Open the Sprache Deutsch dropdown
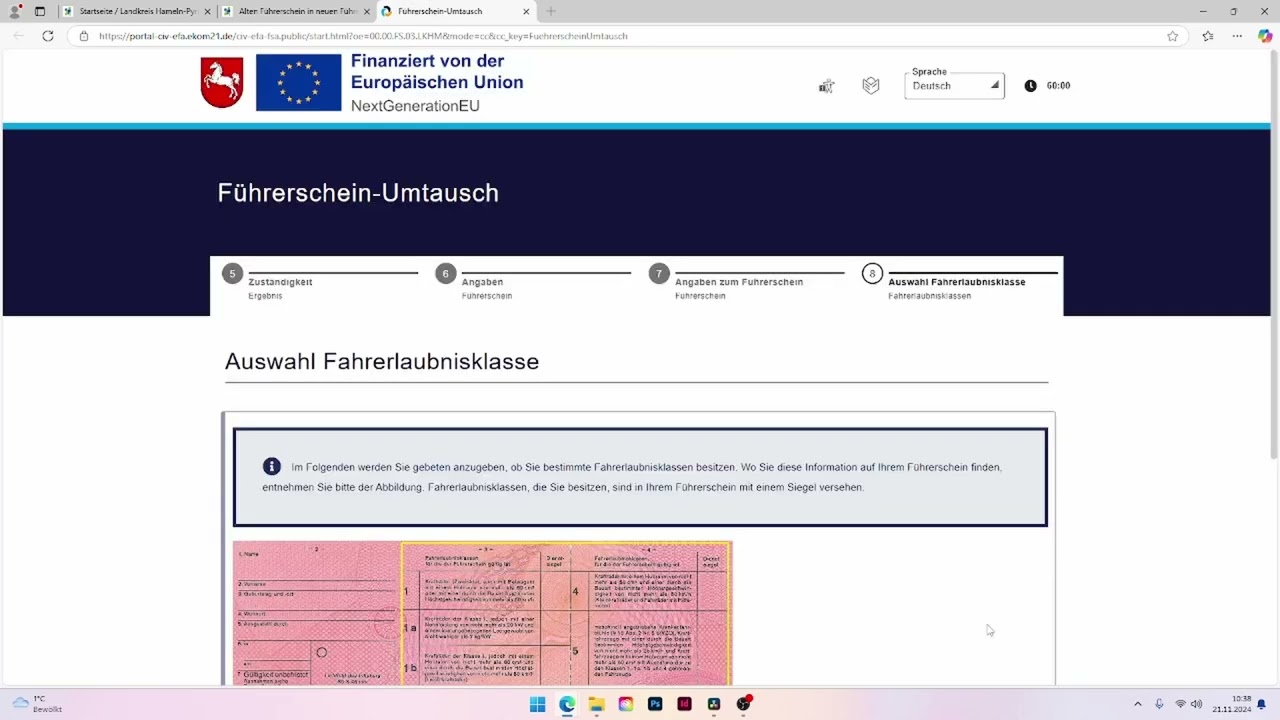This screenshot has width=1280, height=720. [x=954, y=86]
